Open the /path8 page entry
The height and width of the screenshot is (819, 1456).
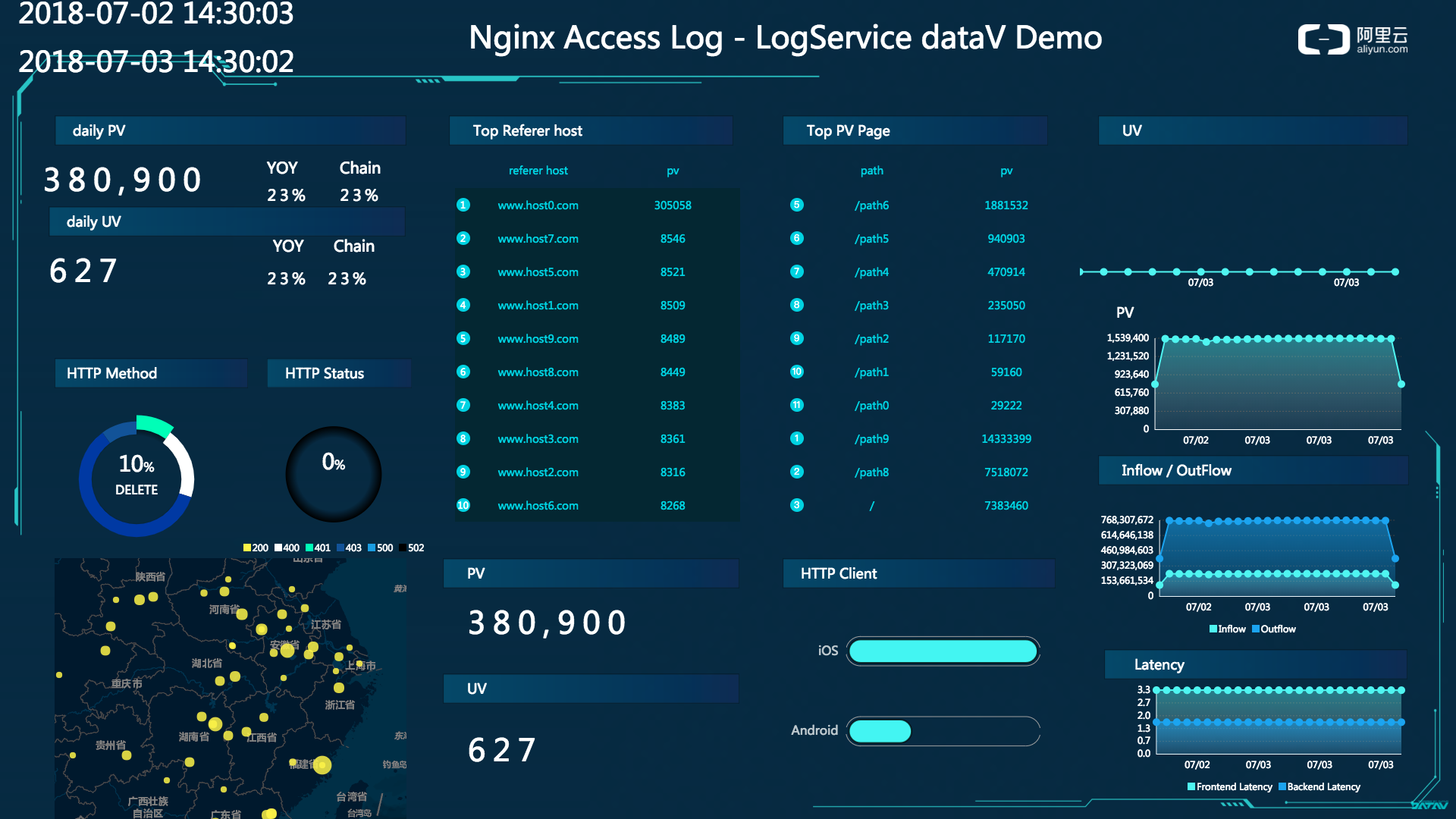(x=871, y=472)
